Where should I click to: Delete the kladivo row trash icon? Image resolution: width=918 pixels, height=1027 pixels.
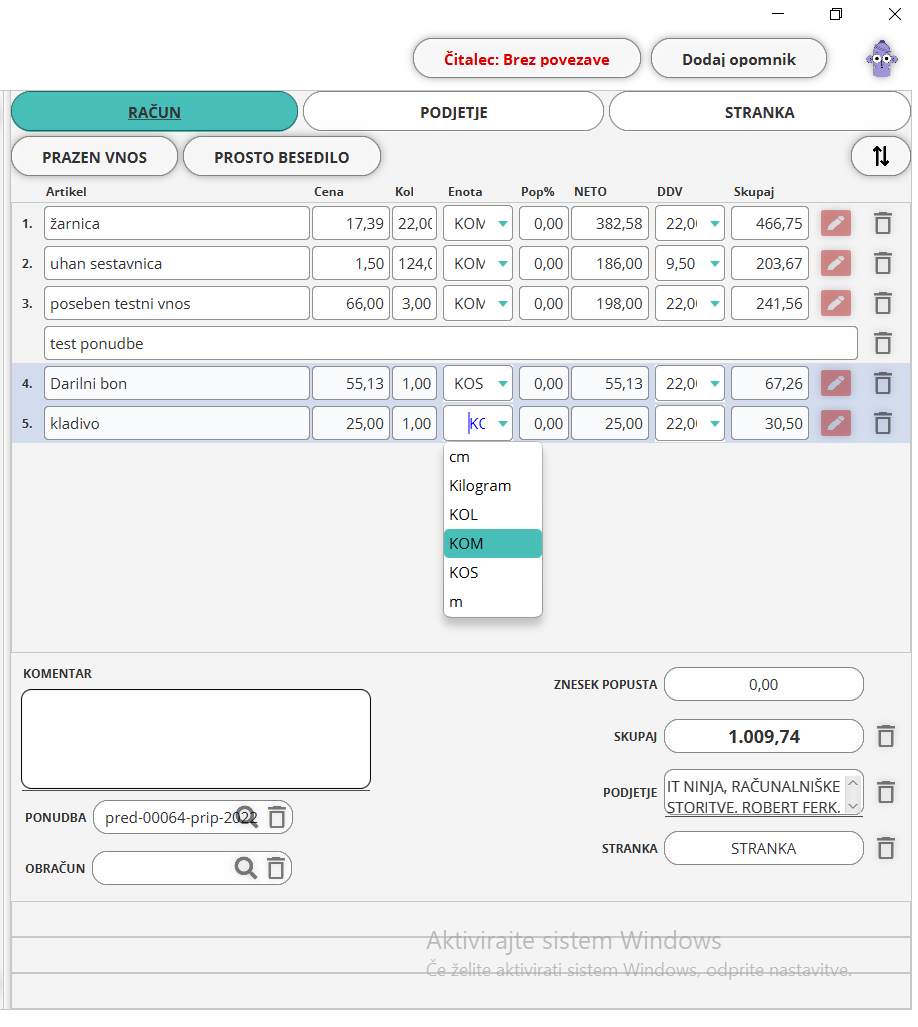point(883,423)
